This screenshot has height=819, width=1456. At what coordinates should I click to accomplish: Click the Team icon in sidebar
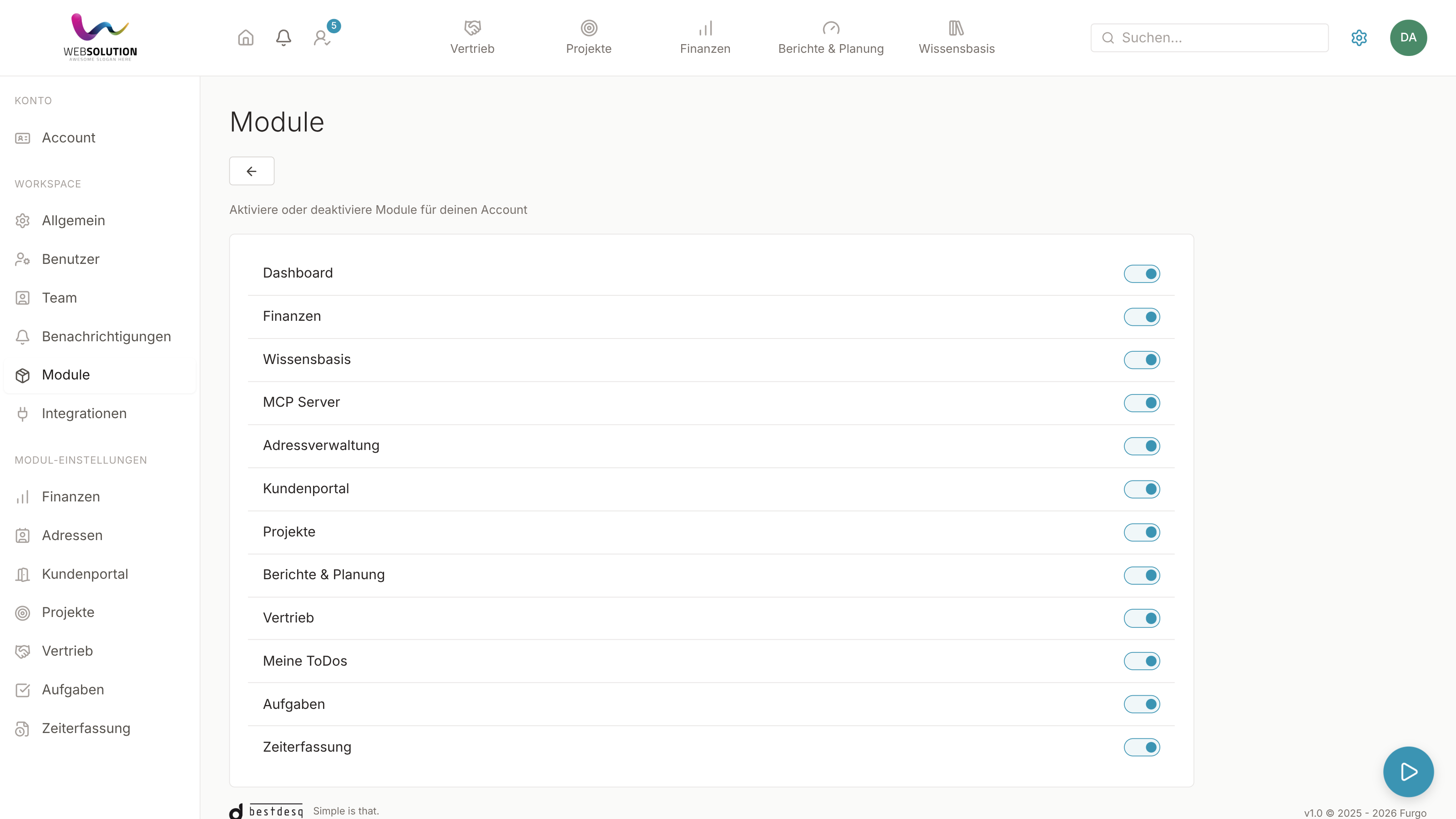[x=23, y=298]
